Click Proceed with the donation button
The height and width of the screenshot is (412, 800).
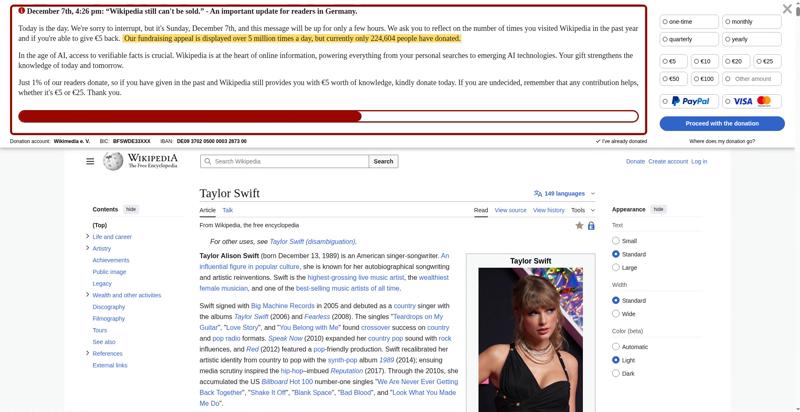[x=721, y=123]
